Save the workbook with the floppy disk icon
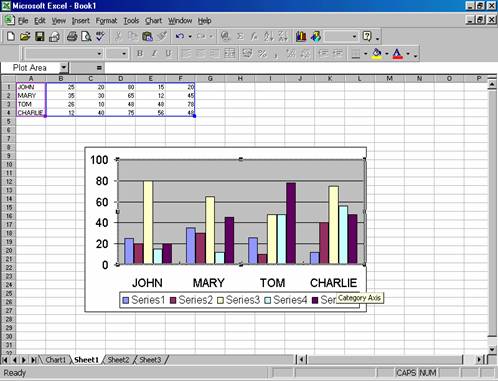This screenshot has width=498, height=381. tap(40, 36)
